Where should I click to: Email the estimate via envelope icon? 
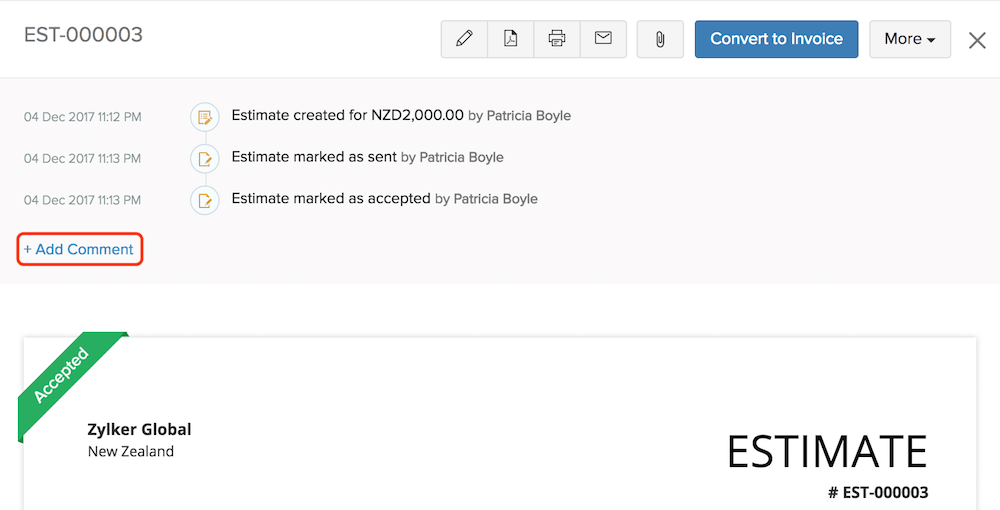(603, 39)
